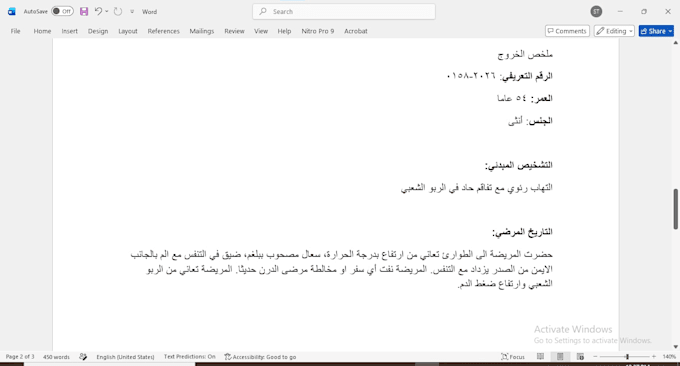Open the Mailings tab
The image size is (680, 366).
(x=202, y=31)
